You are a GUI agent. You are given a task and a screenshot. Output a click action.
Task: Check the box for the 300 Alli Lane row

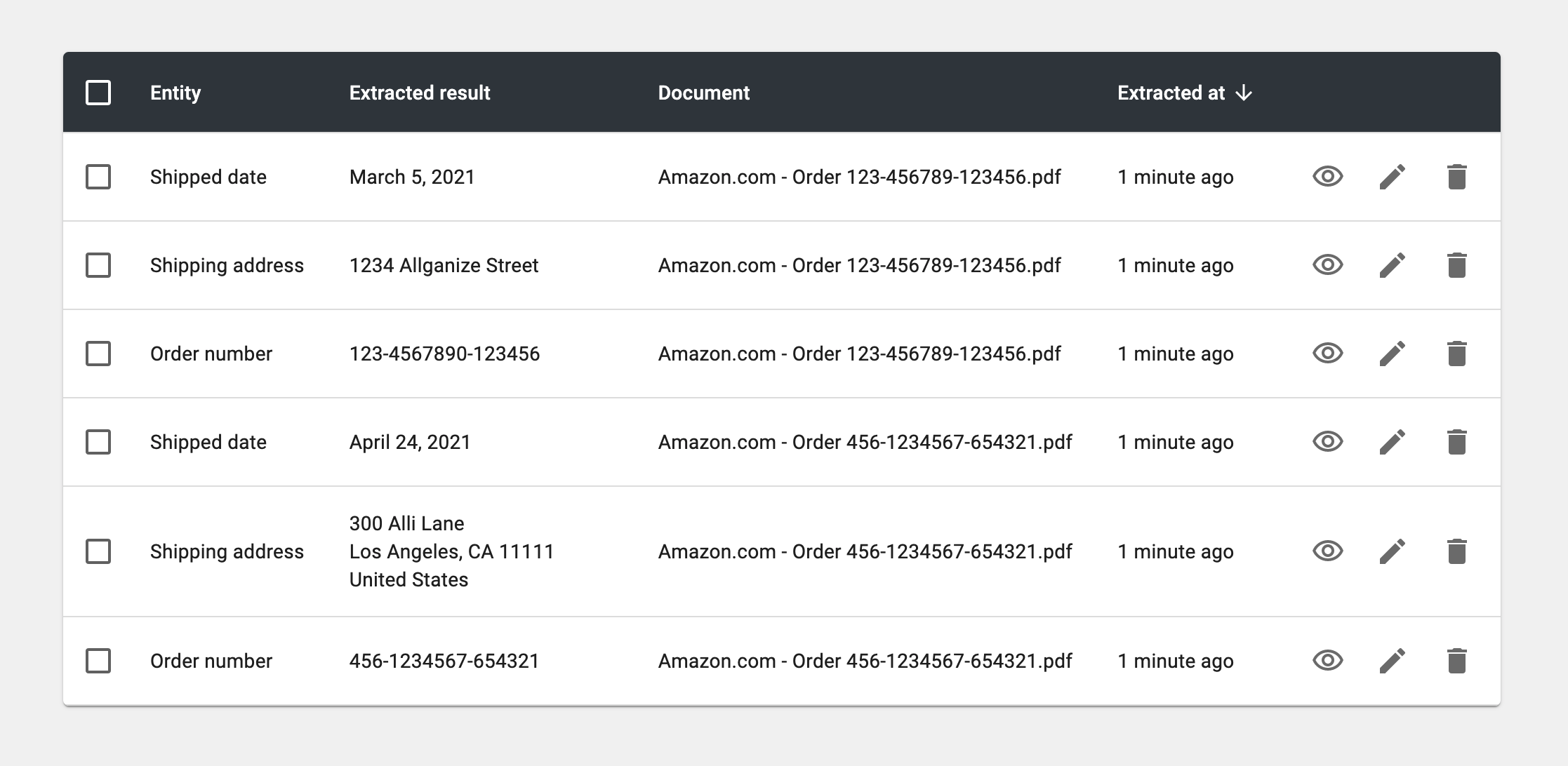[98, 551]
